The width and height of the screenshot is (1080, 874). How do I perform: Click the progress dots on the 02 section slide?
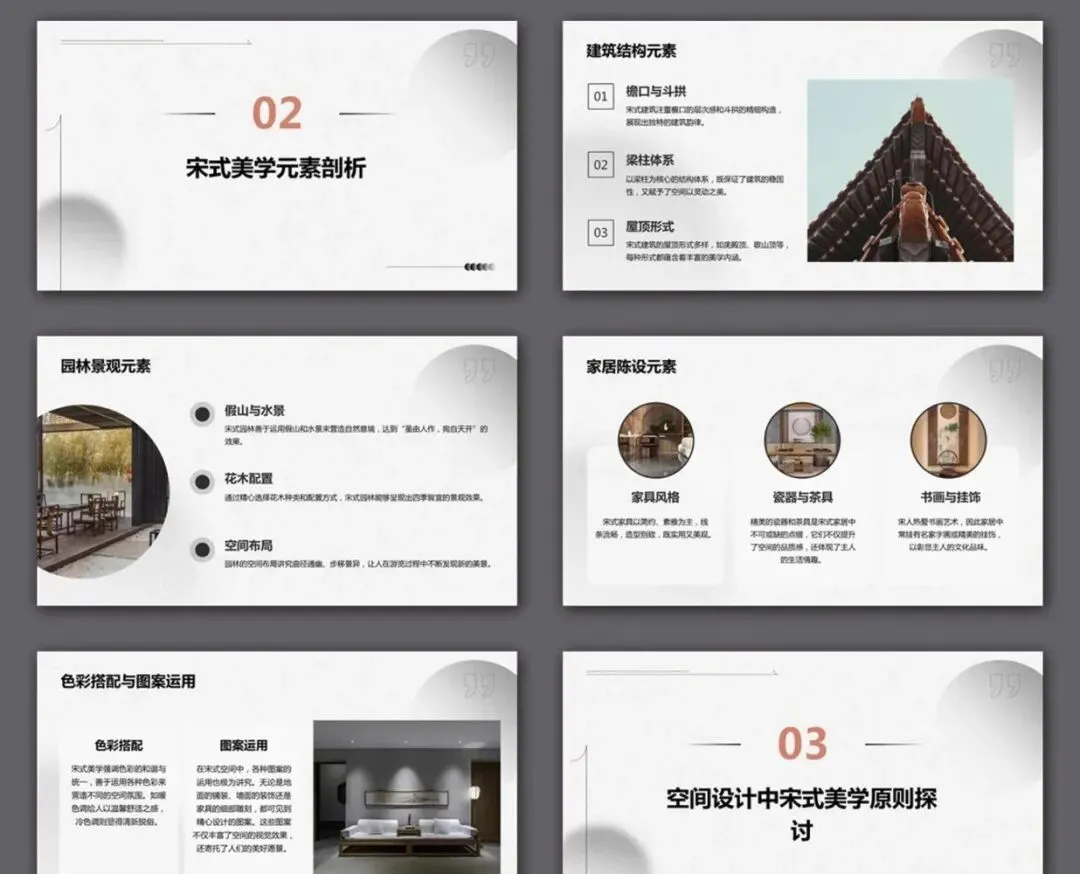479,267
